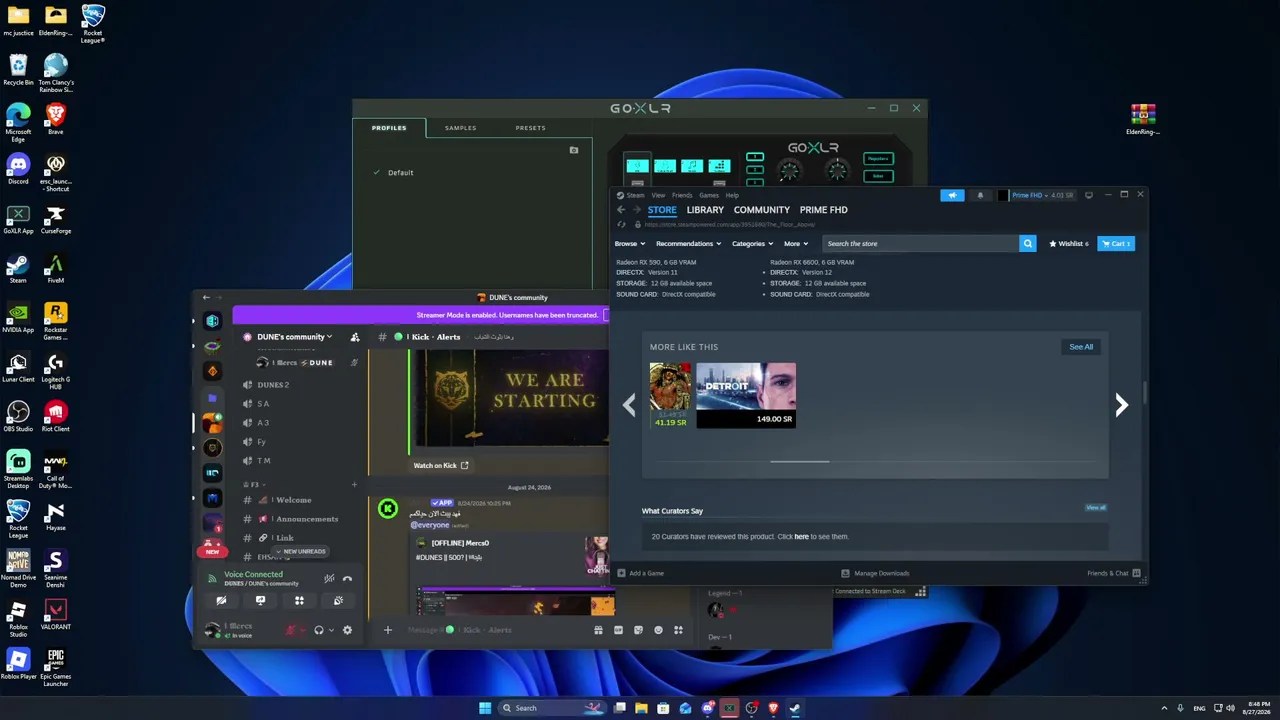
Task: Open Discord soundboard button
Action: (x=338, y=601)
